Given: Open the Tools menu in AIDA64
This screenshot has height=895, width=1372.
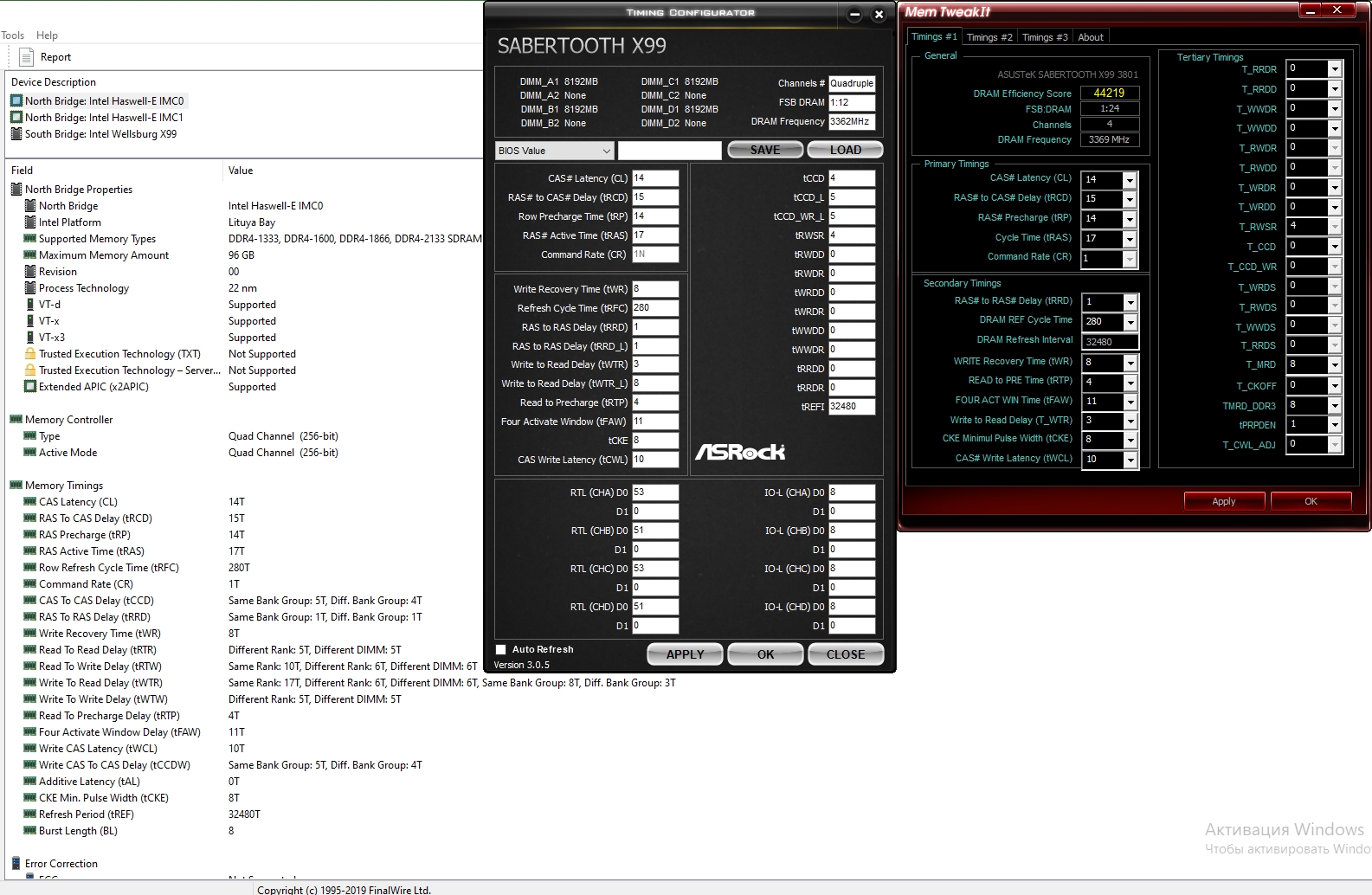Looking at the screenshot, I should pos(13,35).
